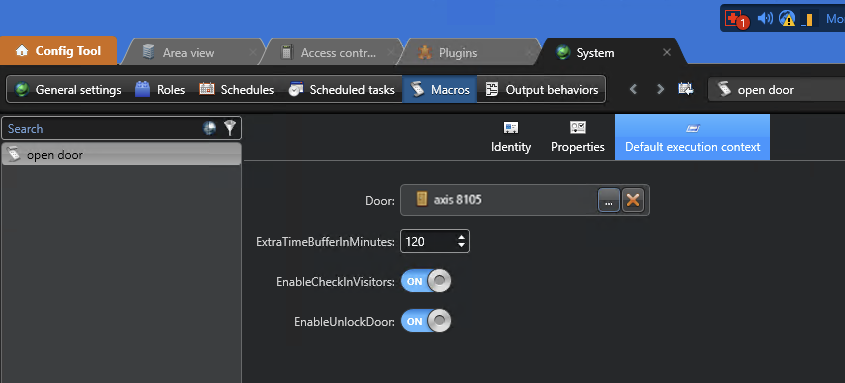Image resolution: width=845 pixels, height=383 pixels.
Task: Open the Config Tool home tab
Action: (x=58, y=51)
